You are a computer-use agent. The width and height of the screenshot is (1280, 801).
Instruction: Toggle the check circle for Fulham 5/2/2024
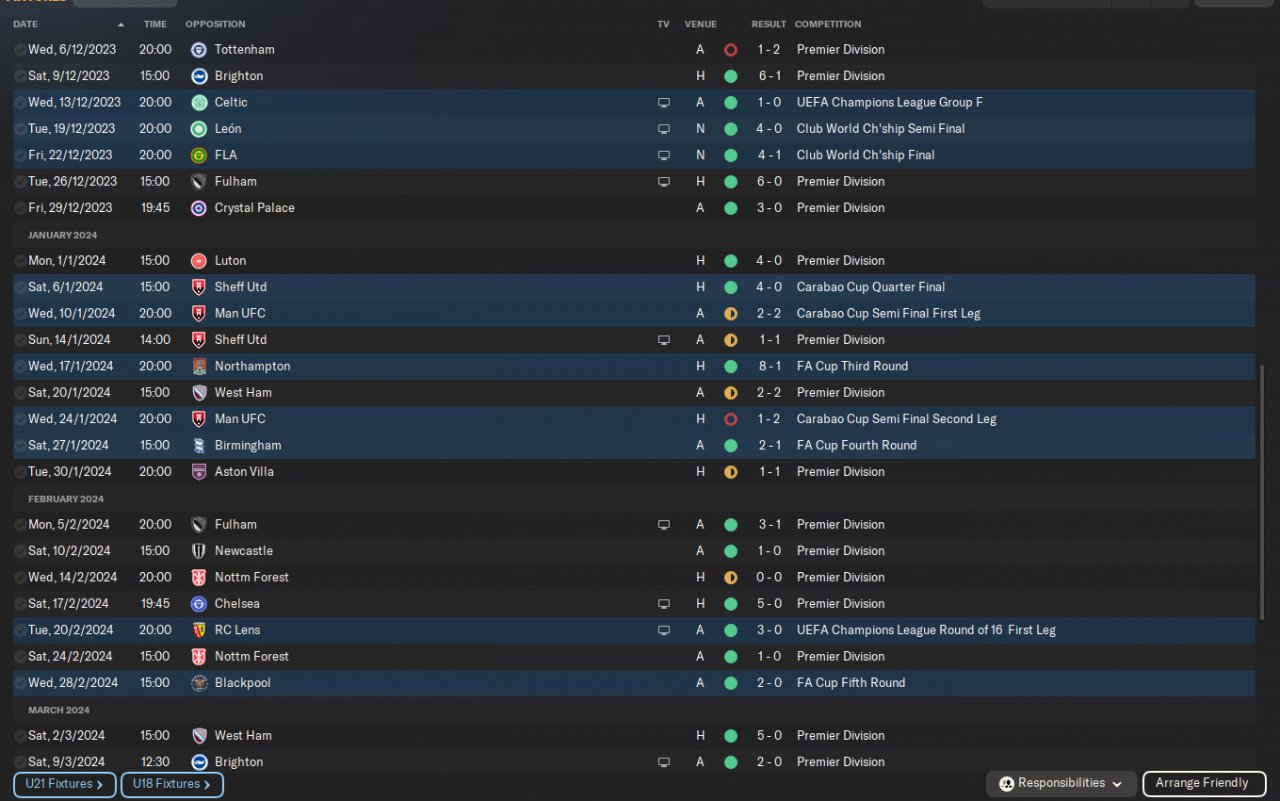coord(20,525)
